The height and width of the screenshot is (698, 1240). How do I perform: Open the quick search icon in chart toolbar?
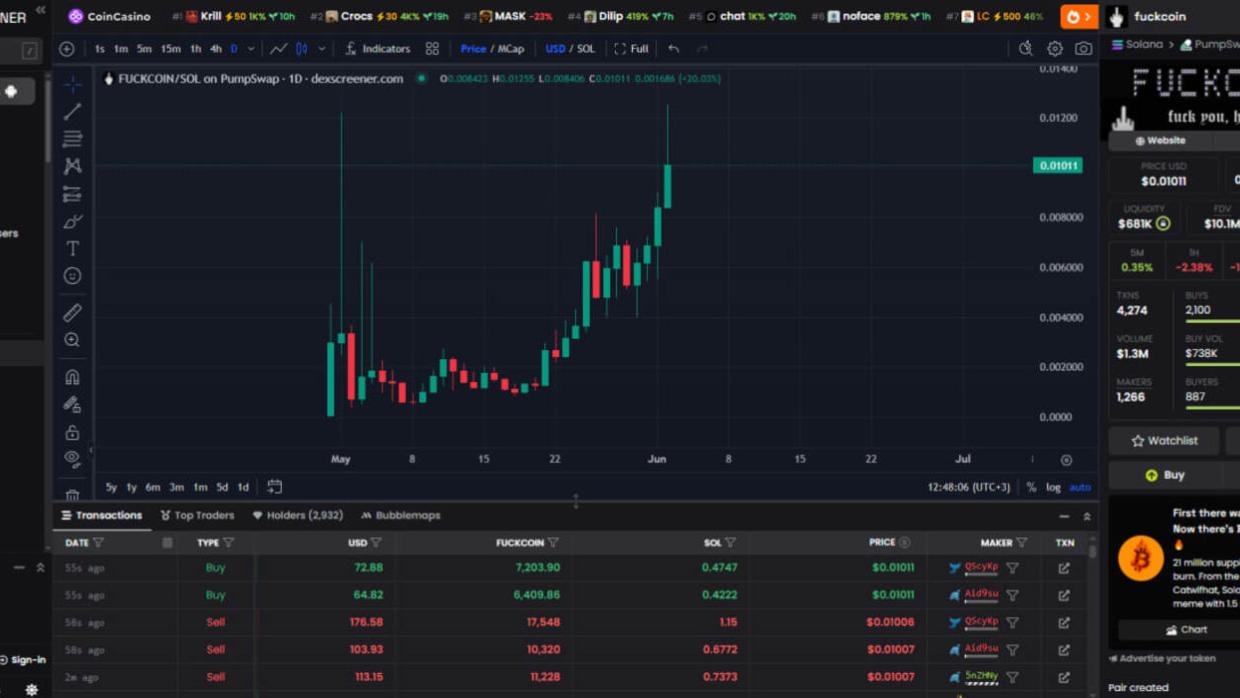(x=1025, y=48)
